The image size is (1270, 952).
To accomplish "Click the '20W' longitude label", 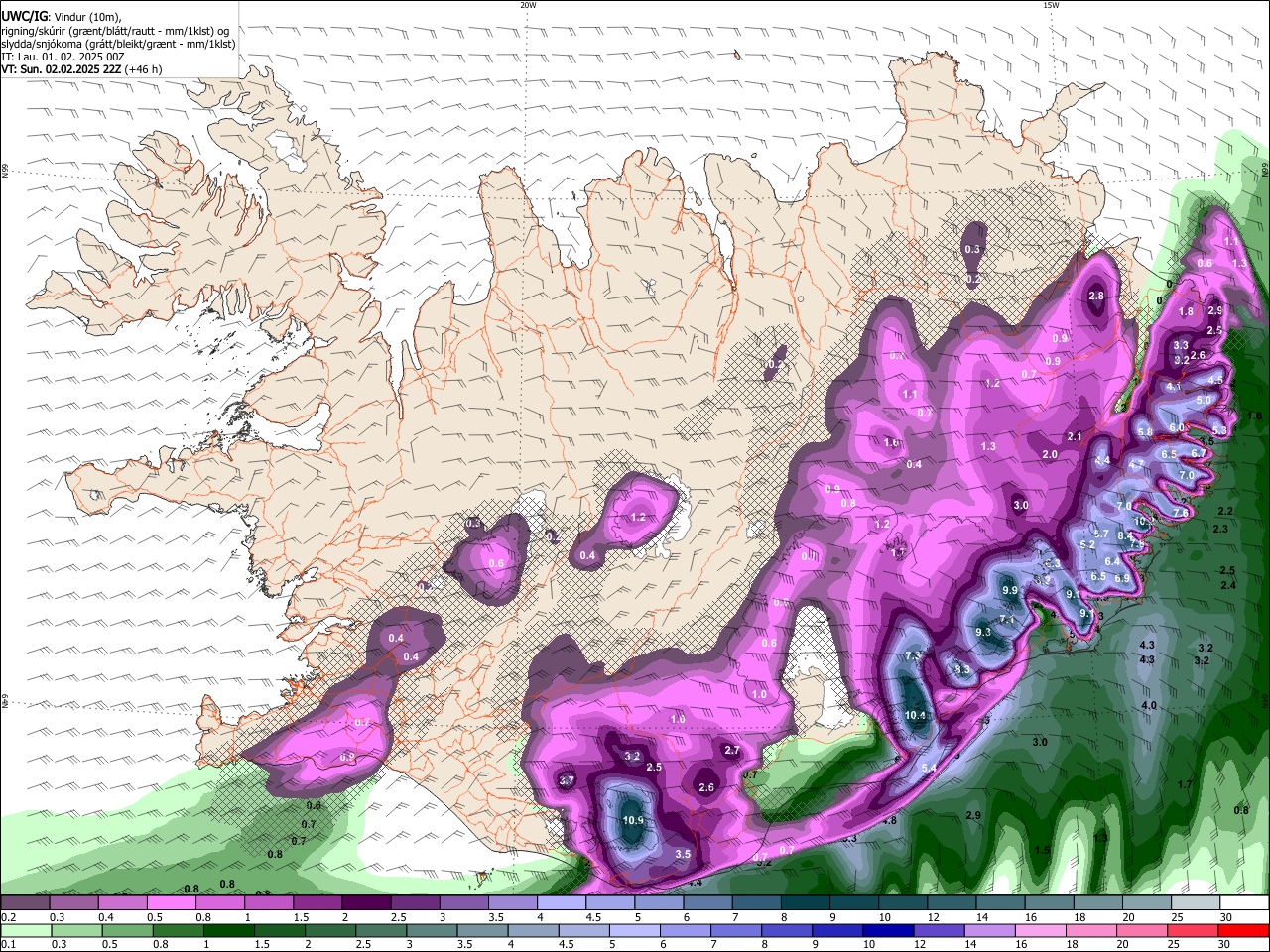I will pos(528,5).
